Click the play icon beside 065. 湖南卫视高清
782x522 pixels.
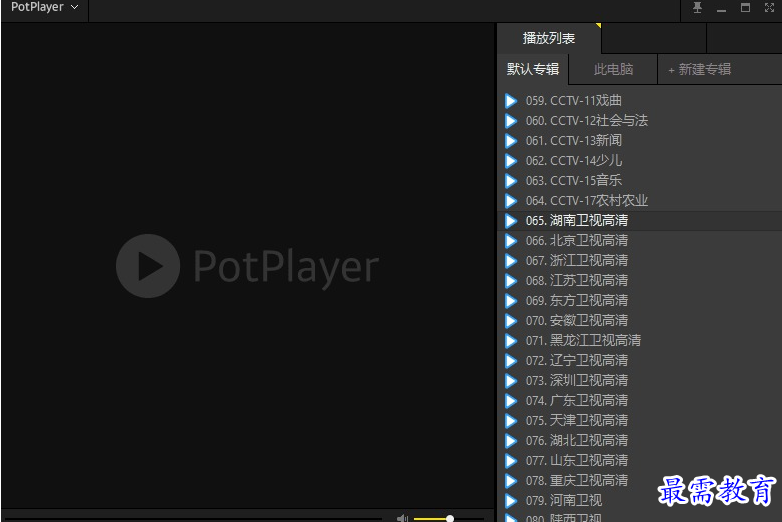tap(511, 220)
